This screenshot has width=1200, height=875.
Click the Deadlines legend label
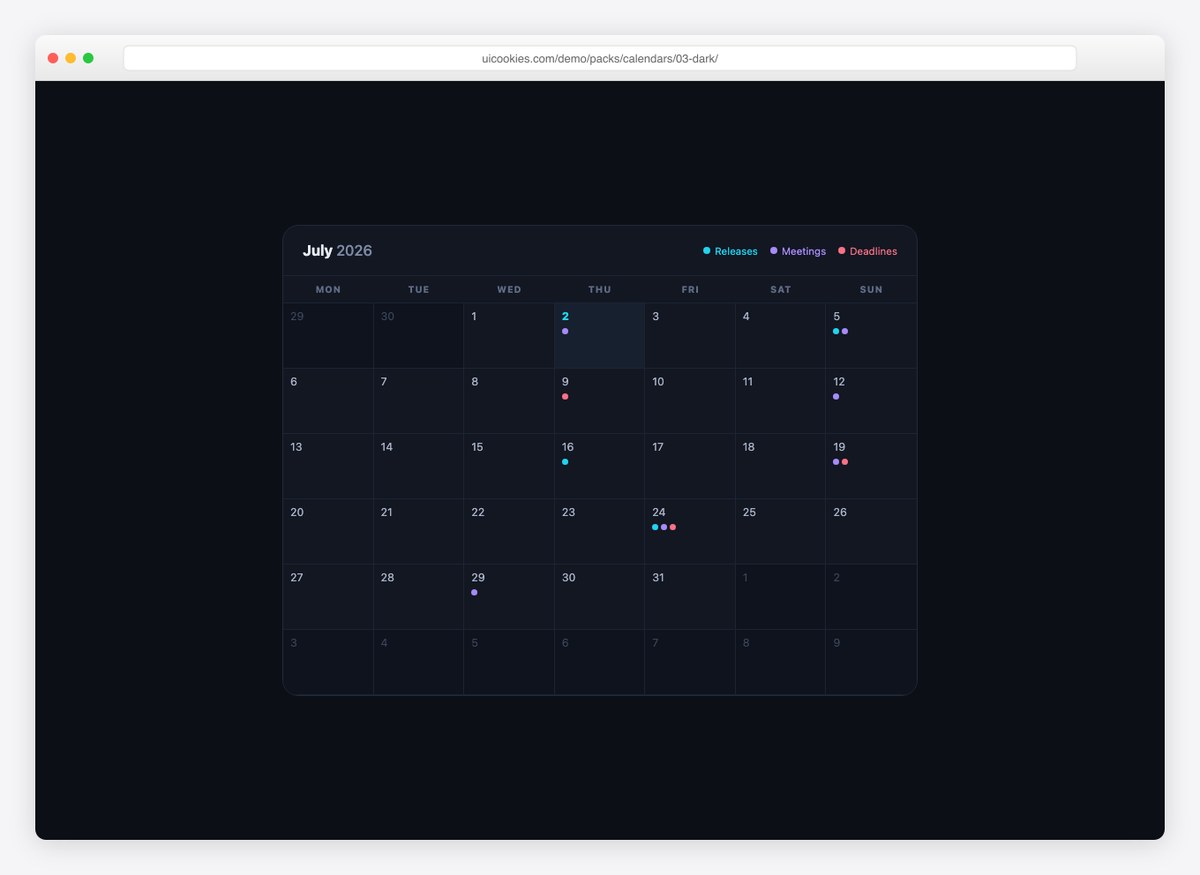point(873,251)
